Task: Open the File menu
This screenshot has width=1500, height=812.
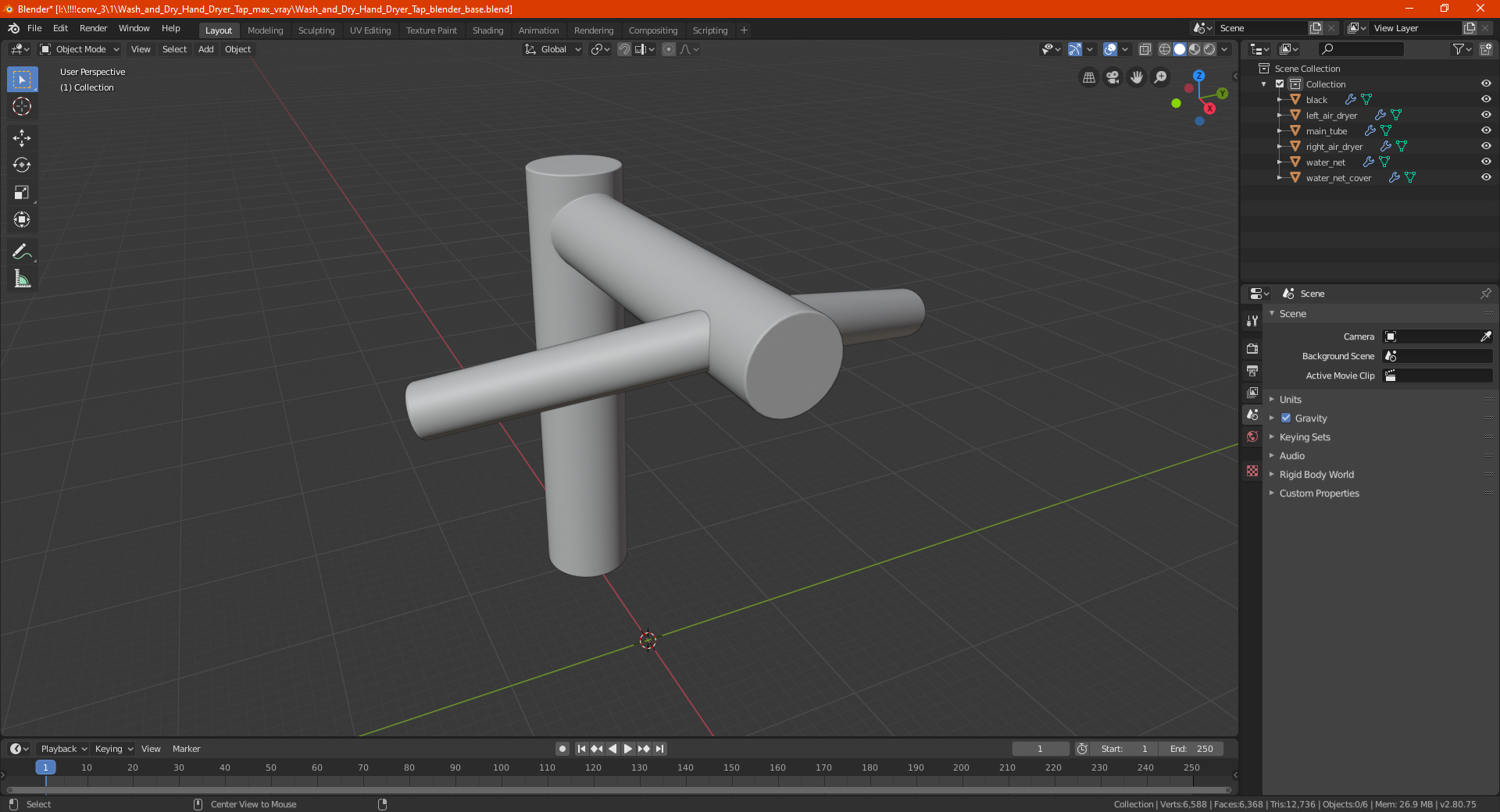Action: point(34,28)
